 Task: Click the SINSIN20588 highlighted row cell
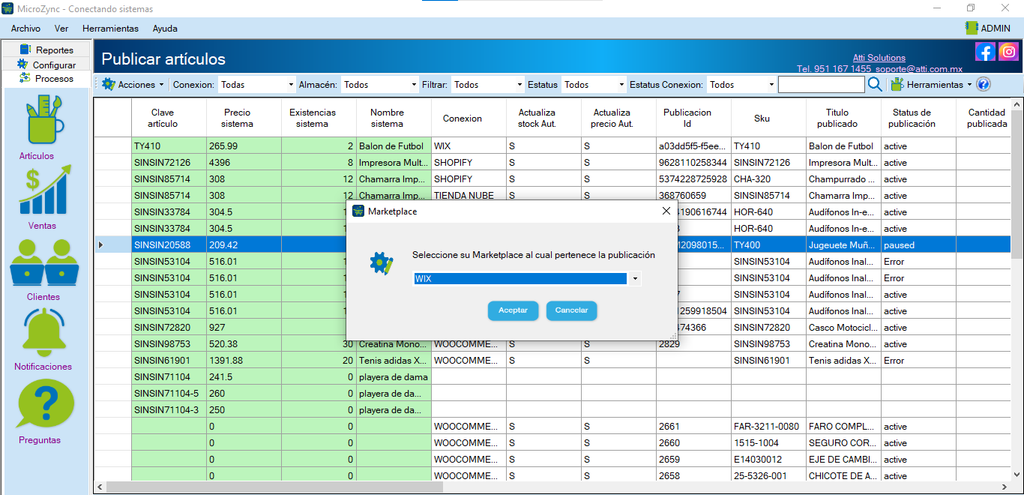click(x=169, y=245)
